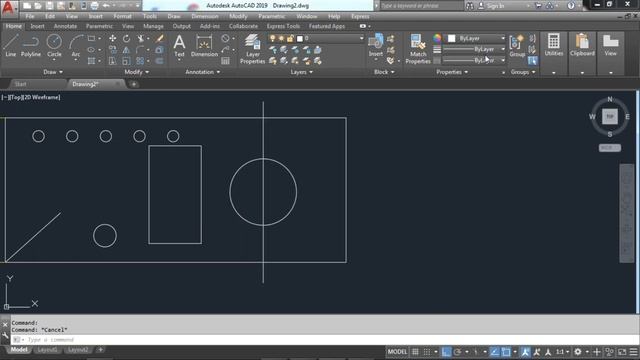The width and height of the screenshot is (640, 360).
Task: Open the Utilities panel
Action: [554, 46]
